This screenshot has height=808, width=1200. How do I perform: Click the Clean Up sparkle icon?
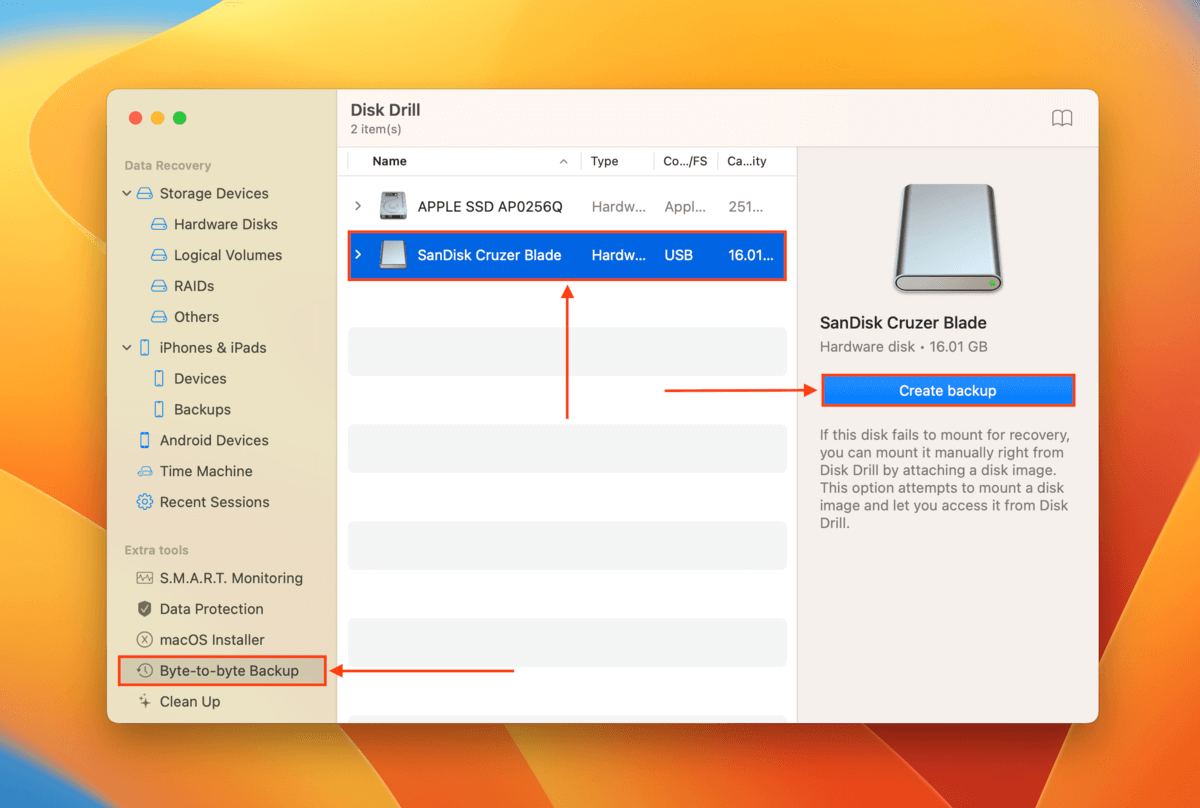[145, 702]
